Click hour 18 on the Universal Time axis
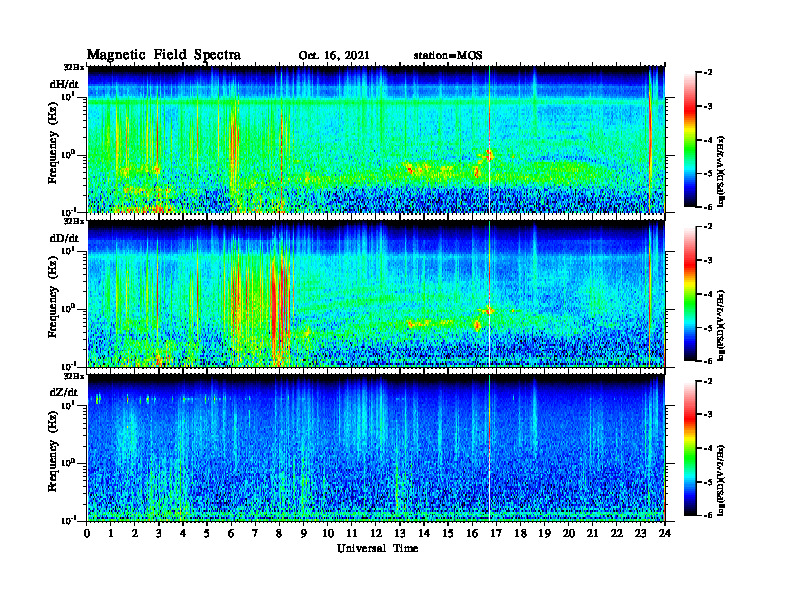Image resolution: width=792 pixels, height=612 pixels. pos(520,533)
